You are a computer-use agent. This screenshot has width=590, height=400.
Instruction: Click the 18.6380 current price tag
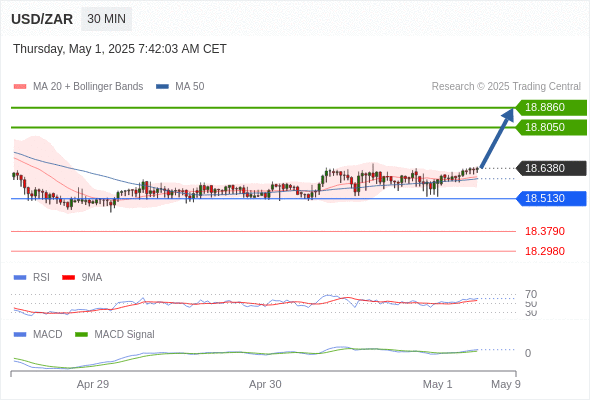point(550,168)
